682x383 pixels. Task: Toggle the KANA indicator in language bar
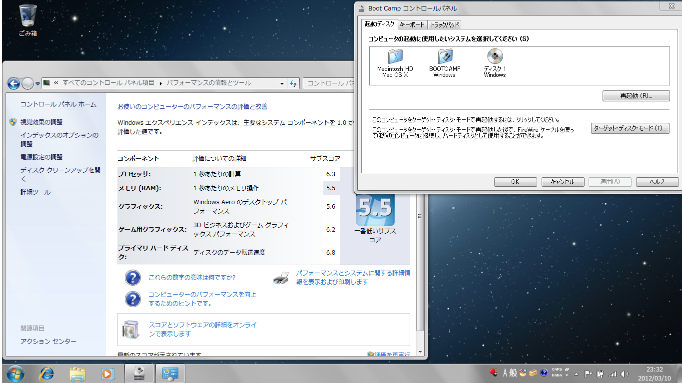[x=557, y=375]
